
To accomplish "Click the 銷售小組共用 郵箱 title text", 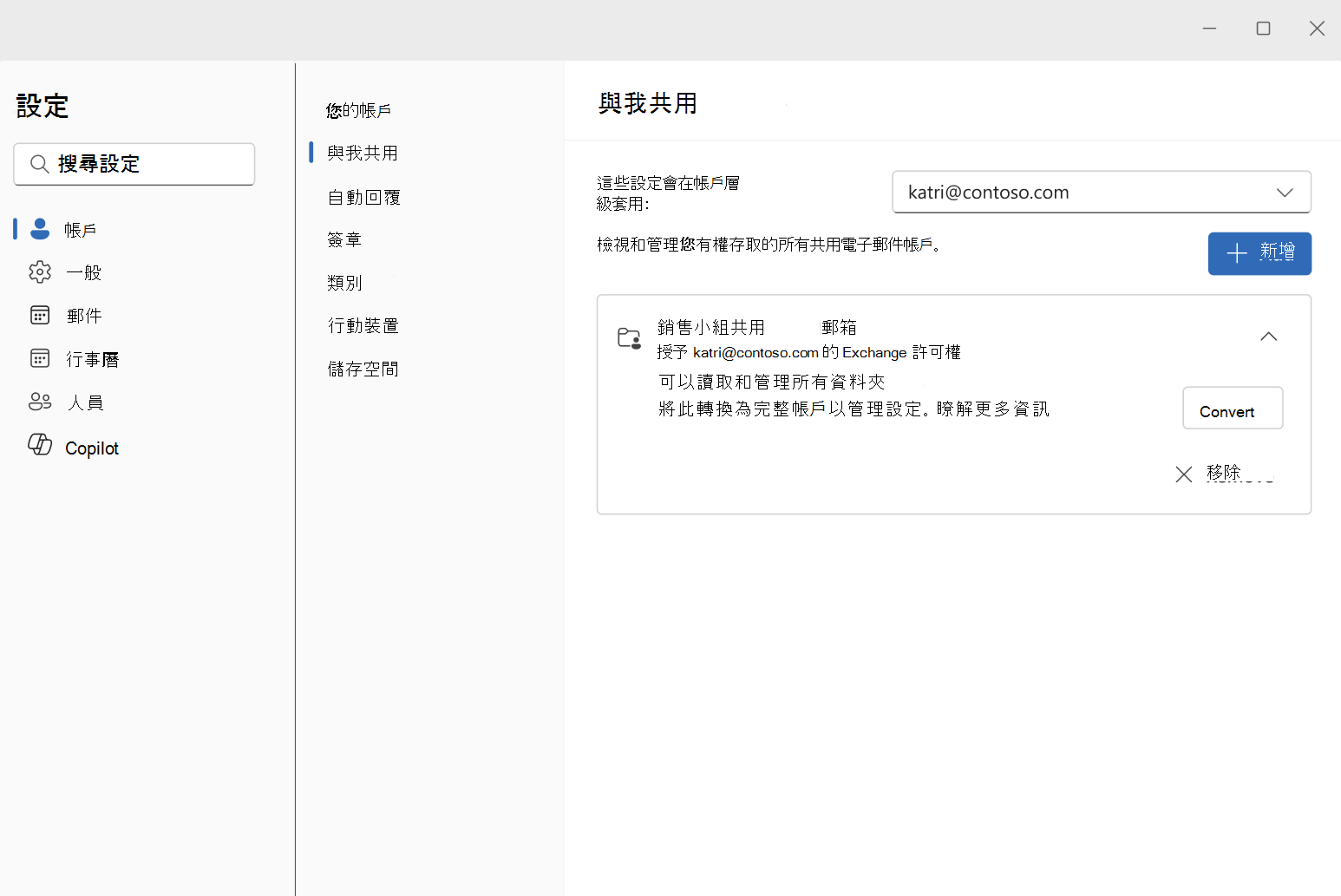I will click(x=757, y=327).
